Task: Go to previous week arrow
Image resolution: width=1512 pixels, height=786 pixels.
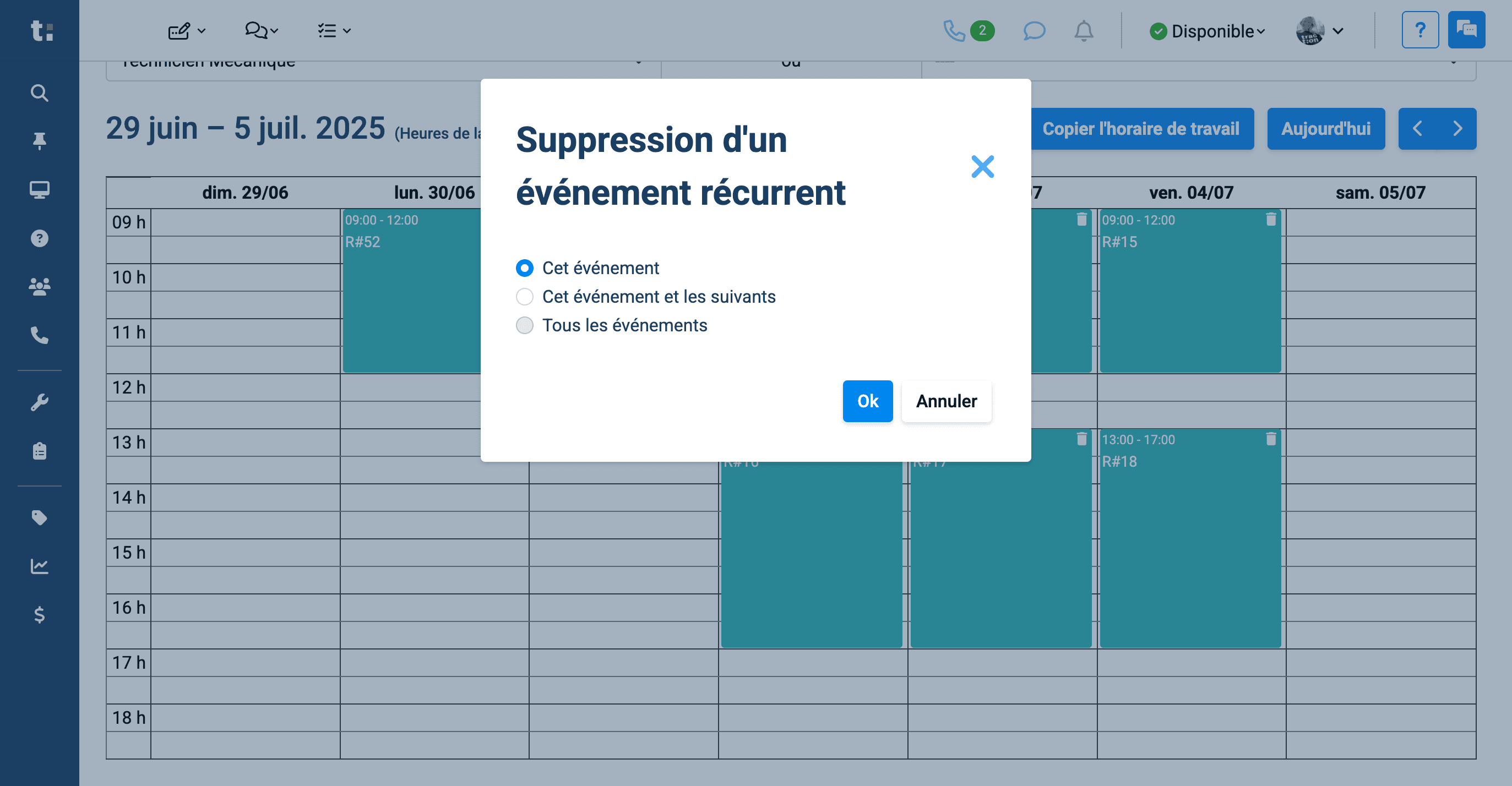Action: point(1417,128)
